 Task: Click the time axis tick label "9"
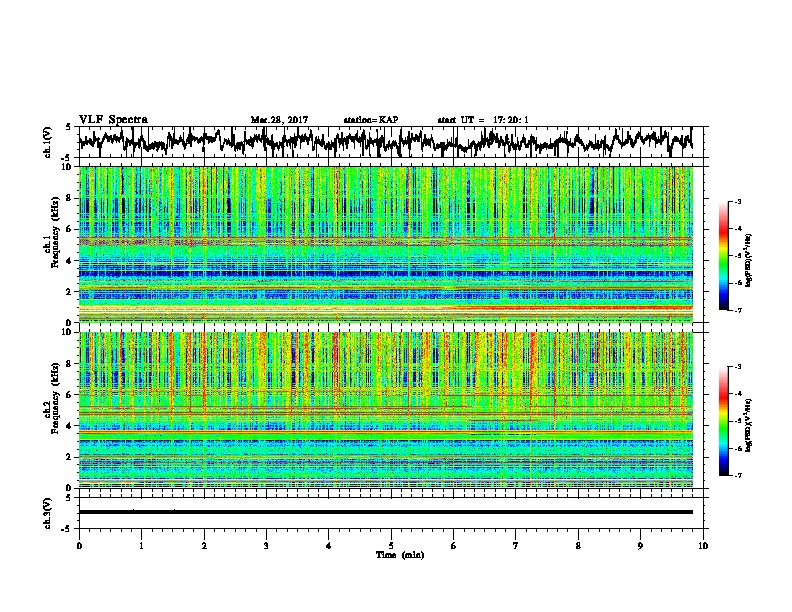pyautogui.click(x=640, y=545)
